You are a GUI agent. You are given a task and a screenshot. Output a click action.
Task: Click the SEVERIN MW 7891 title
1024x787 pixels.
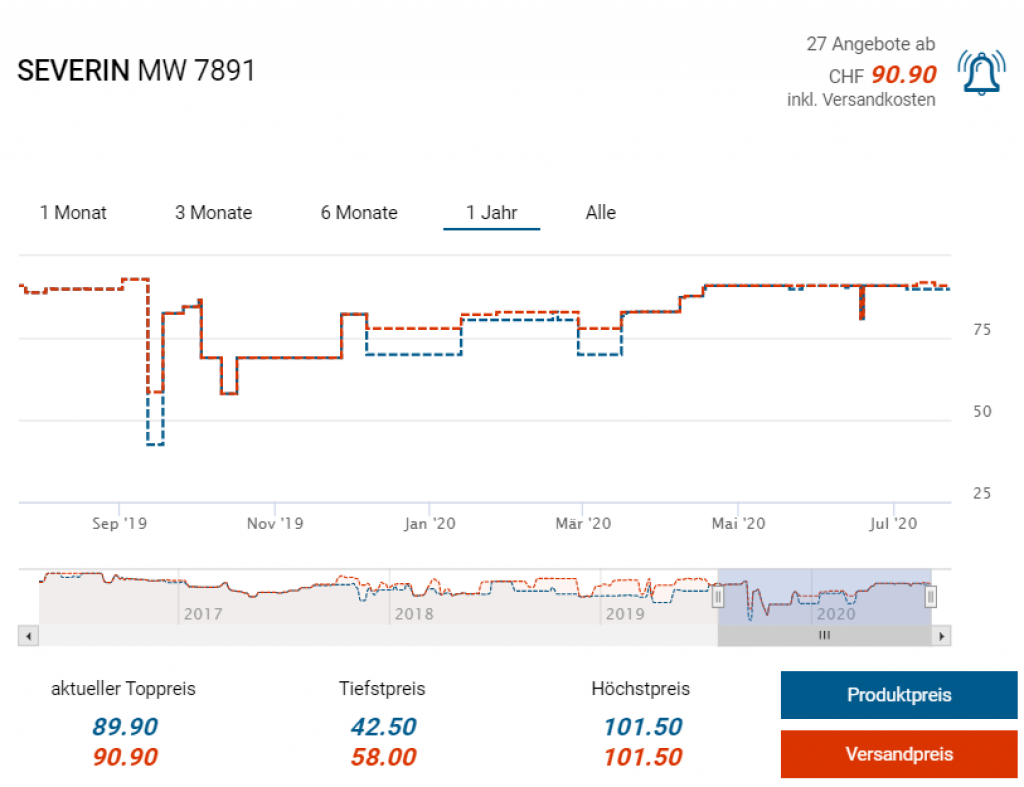click(x=136, y=71)
